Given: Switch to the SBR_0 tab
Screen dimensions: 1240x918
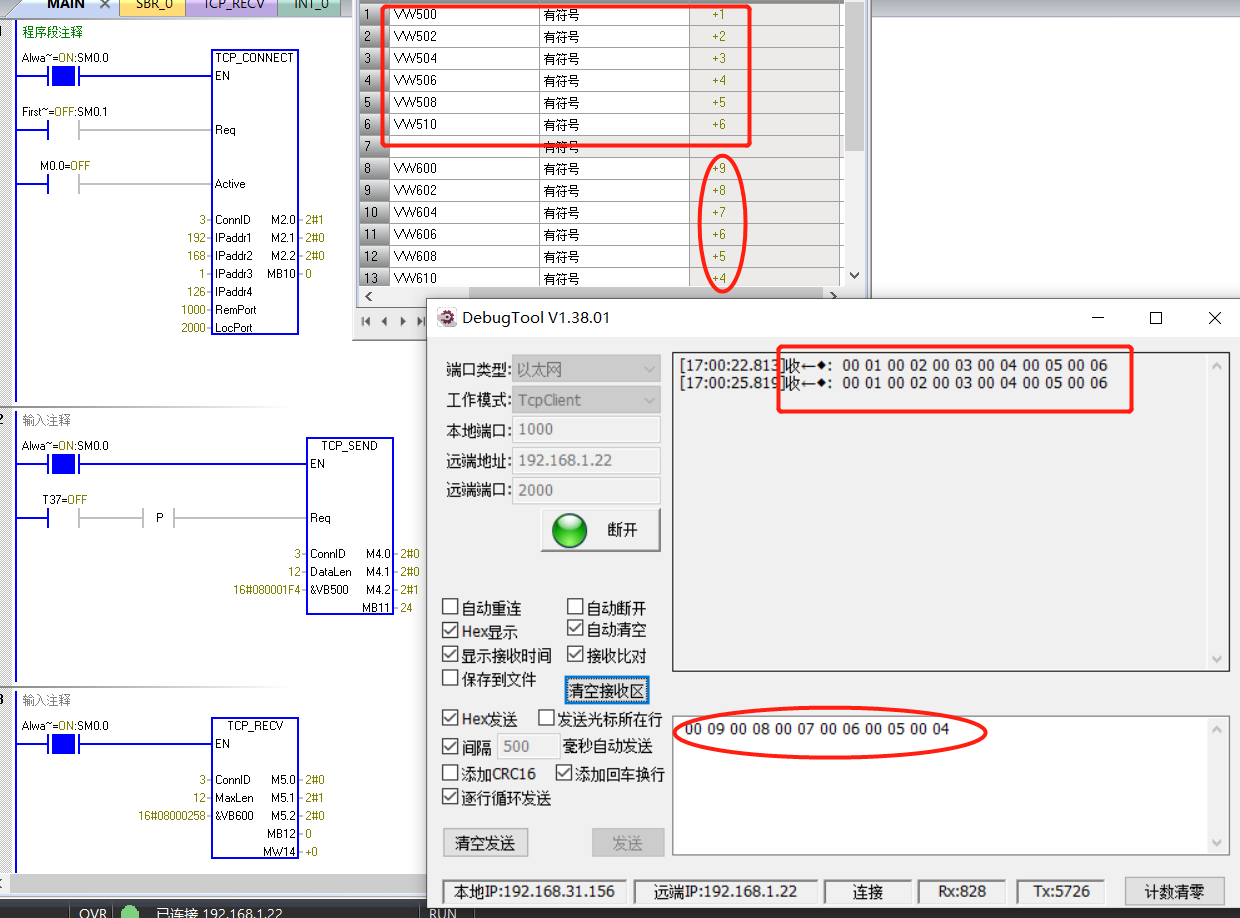Looking at the screenshot, I should (152, 7).
